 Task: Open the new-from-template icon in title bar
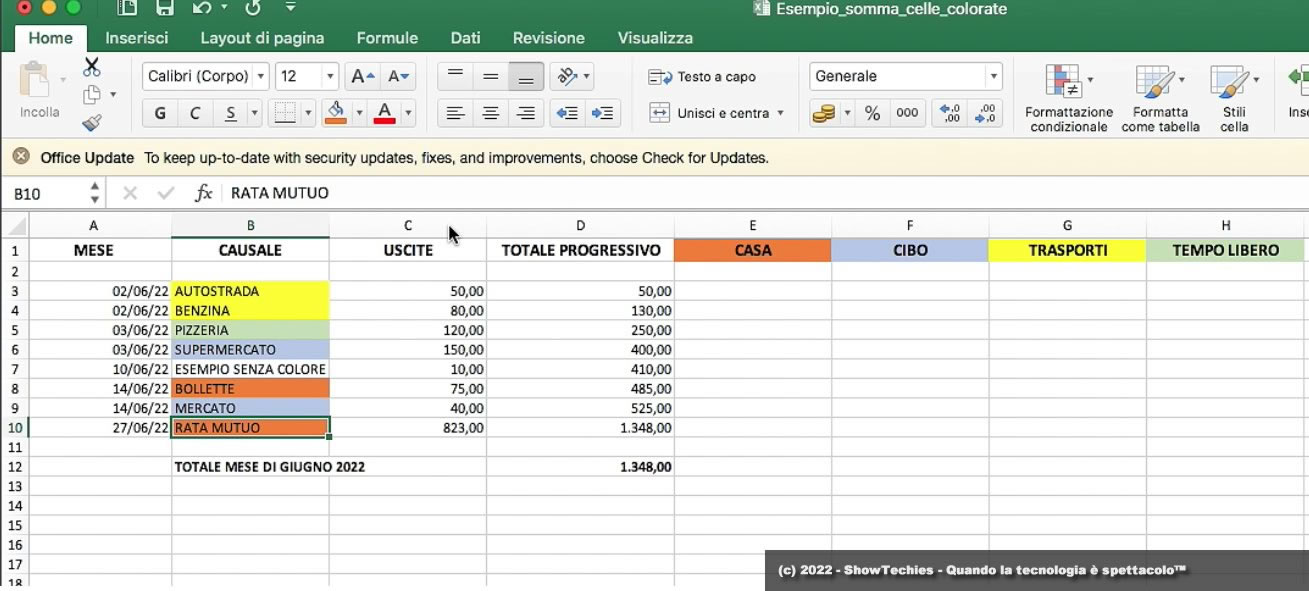click(127, 8)
